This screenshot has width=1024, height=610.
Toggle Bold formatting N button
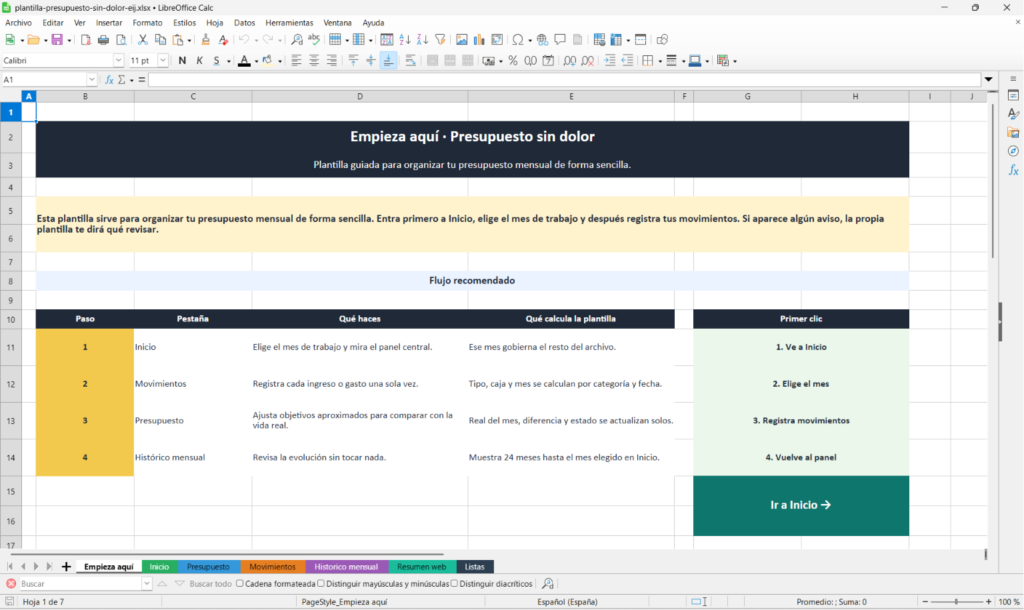click(x=182, y=61)
